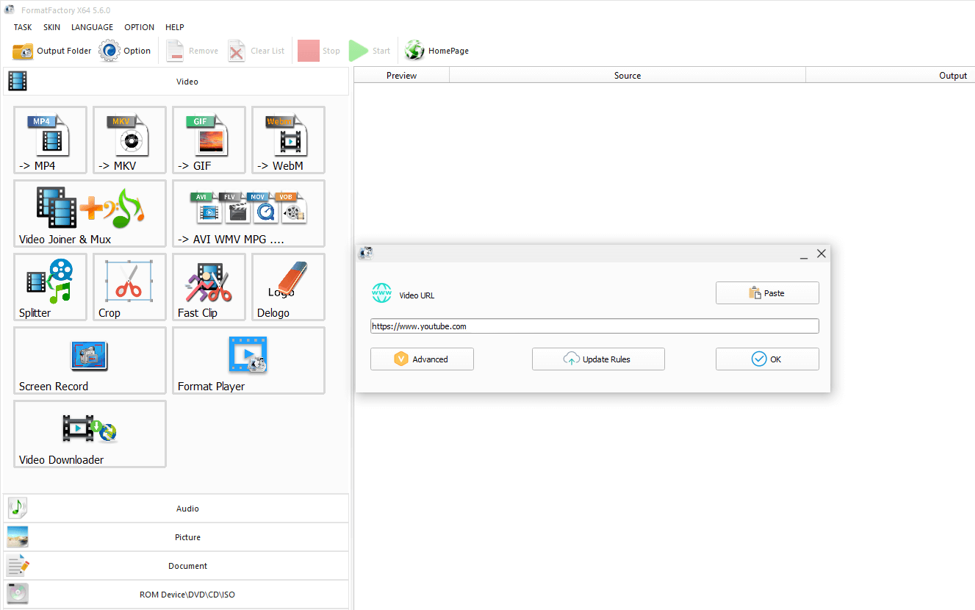This screenshot has height=610, width=975.
Task: Open the LANGUAGE menu
Action: point(92,27)
